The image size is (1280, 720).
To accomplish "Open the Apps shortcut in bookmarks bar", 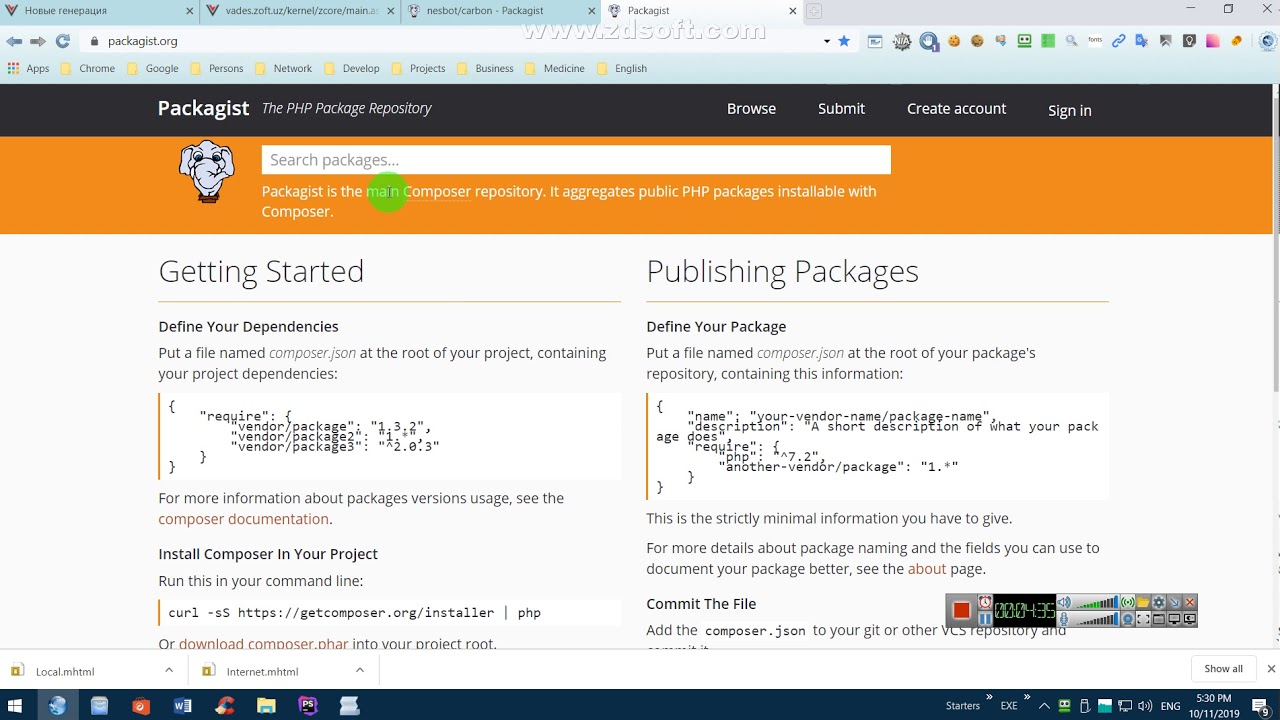I will tap(28, 69).
